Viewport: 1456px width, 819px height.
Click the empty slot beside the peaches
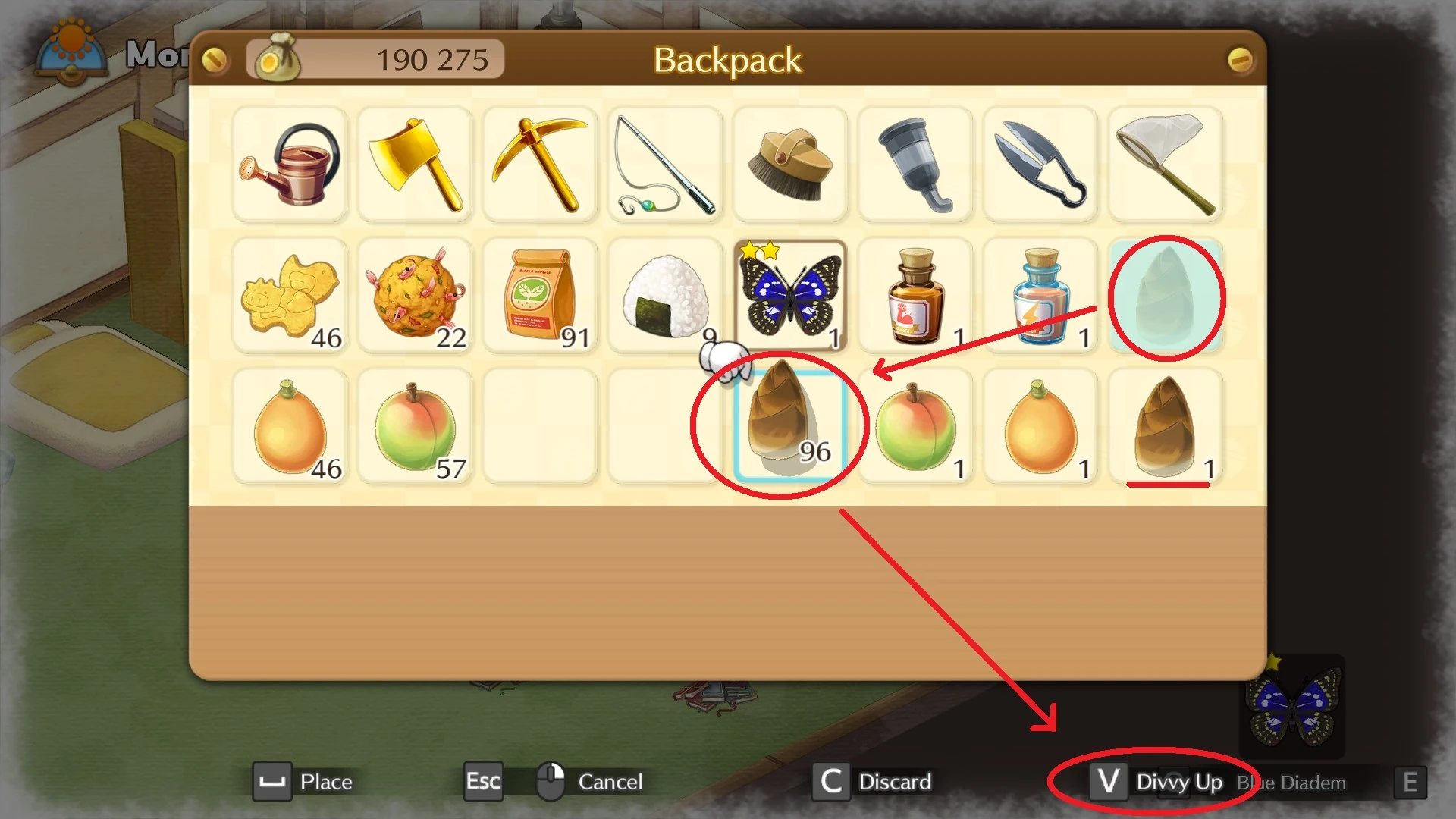point(540,427)
